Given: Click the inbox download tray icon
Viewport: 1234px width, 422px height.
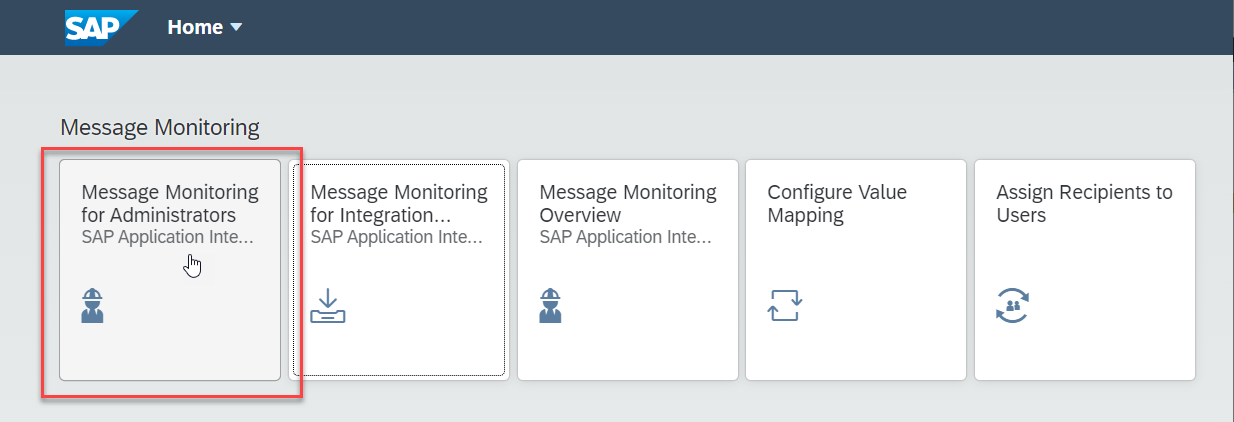Looking at the screenshot, I should tap(328, 306).
